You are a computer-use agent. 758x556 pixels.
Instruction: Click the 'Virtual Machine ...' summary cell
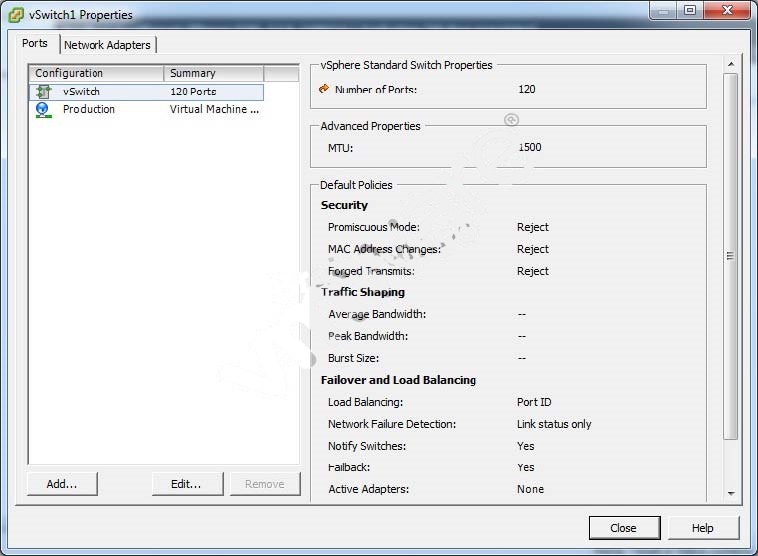[x=214, y=110]
